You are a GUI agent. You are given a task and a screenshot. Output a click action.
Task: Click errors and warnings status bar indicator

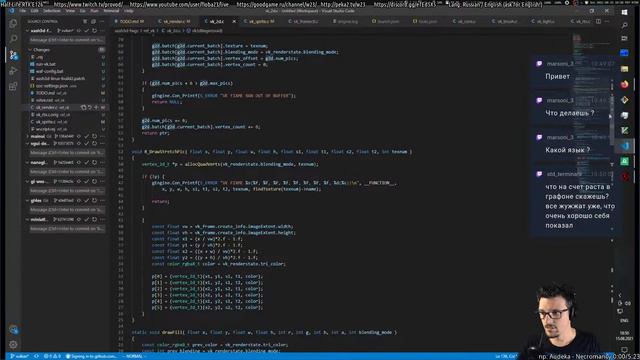pos(52,356)
